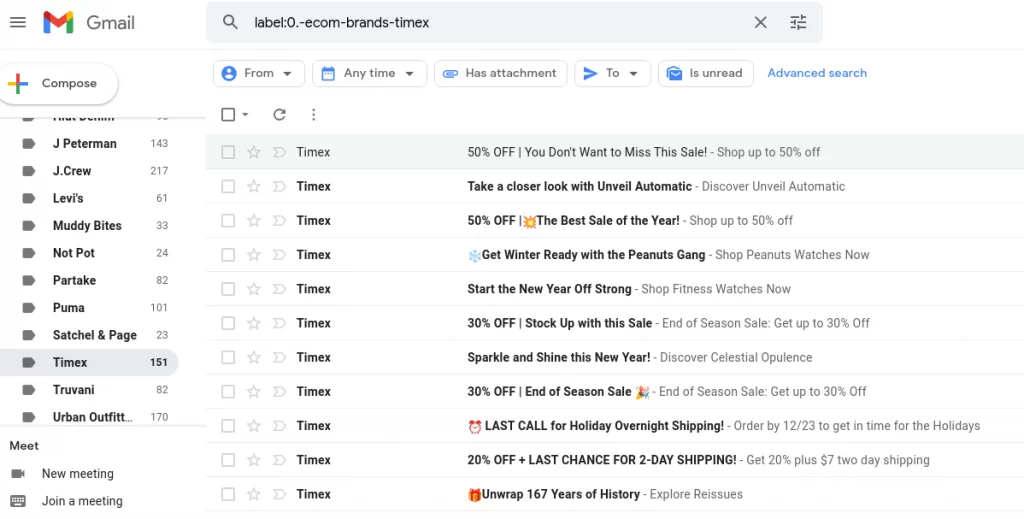This screenshot has width=1024, height=519.
Task: Open search options slider icon
Action: [798, 22]
